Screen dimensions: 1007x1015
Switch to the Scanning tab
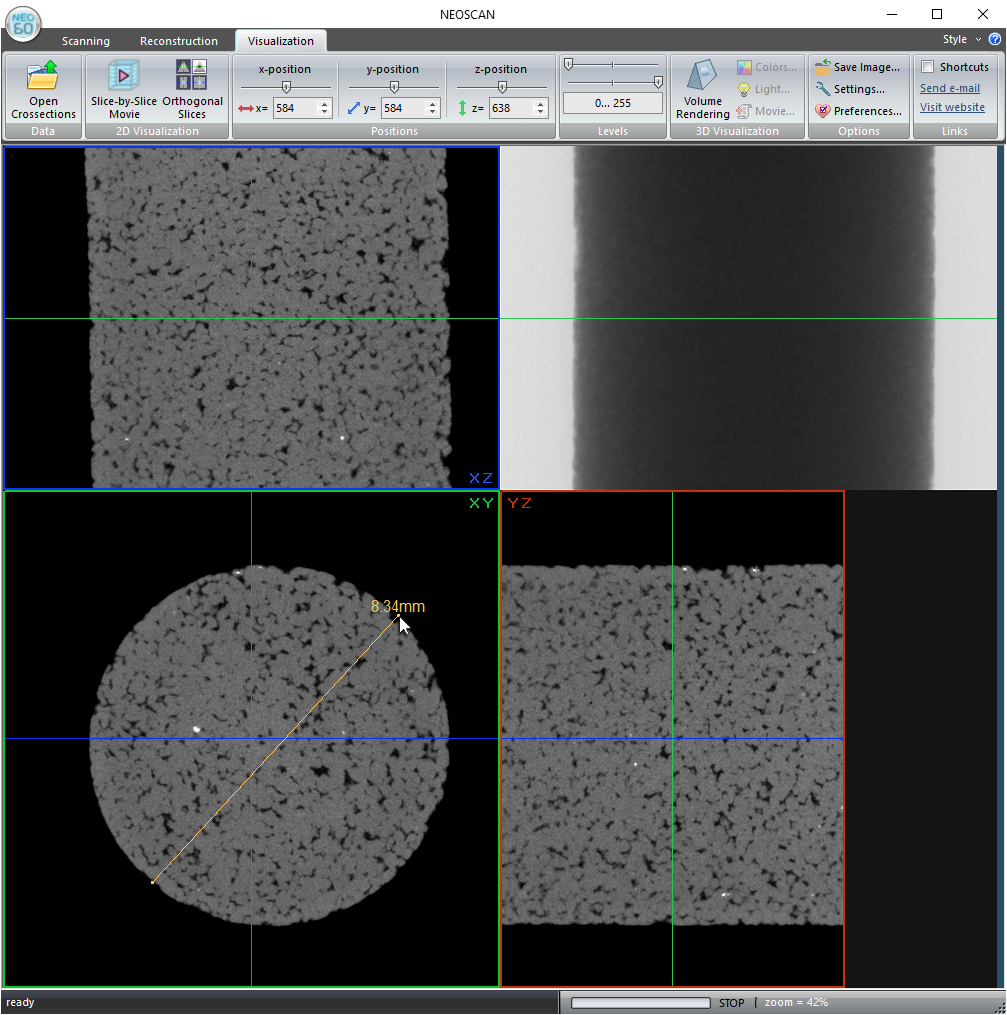(86, 41)
